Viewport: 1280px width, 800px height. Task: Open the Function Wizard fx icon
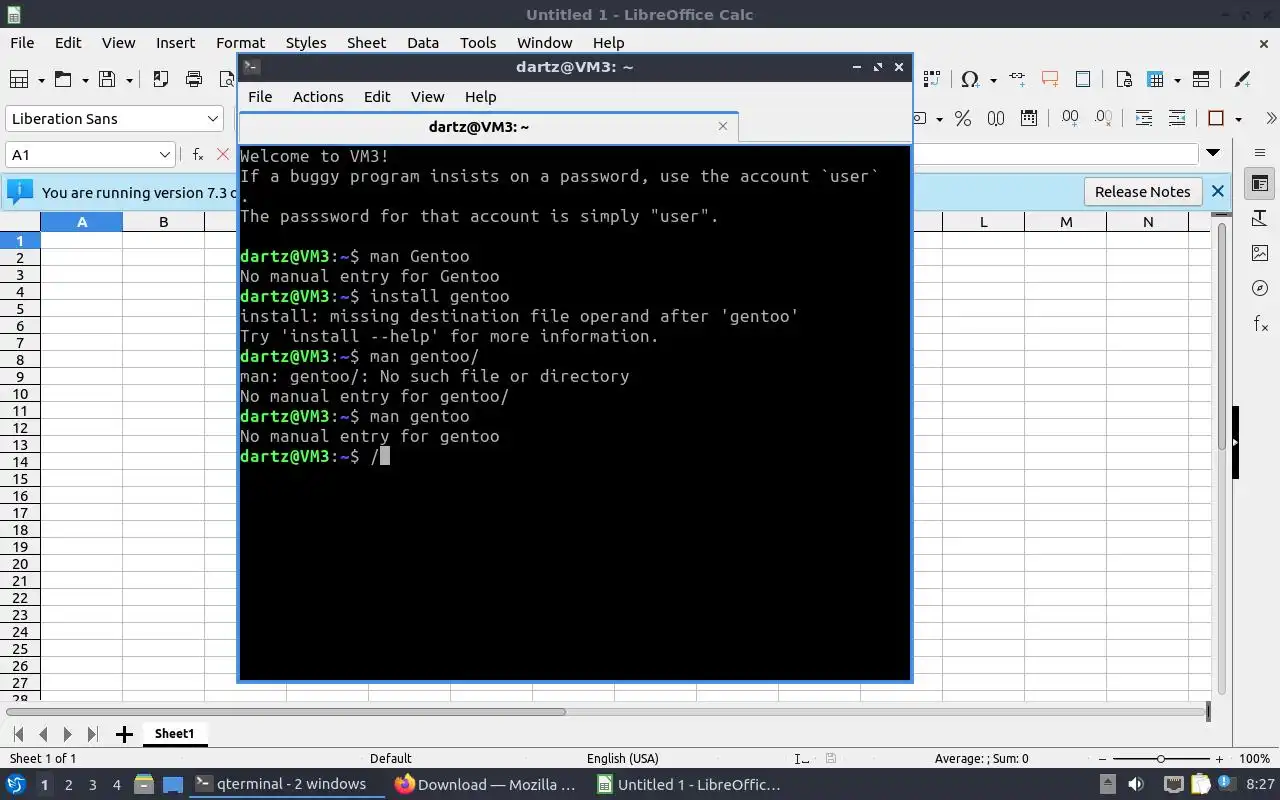pos(198,154)
